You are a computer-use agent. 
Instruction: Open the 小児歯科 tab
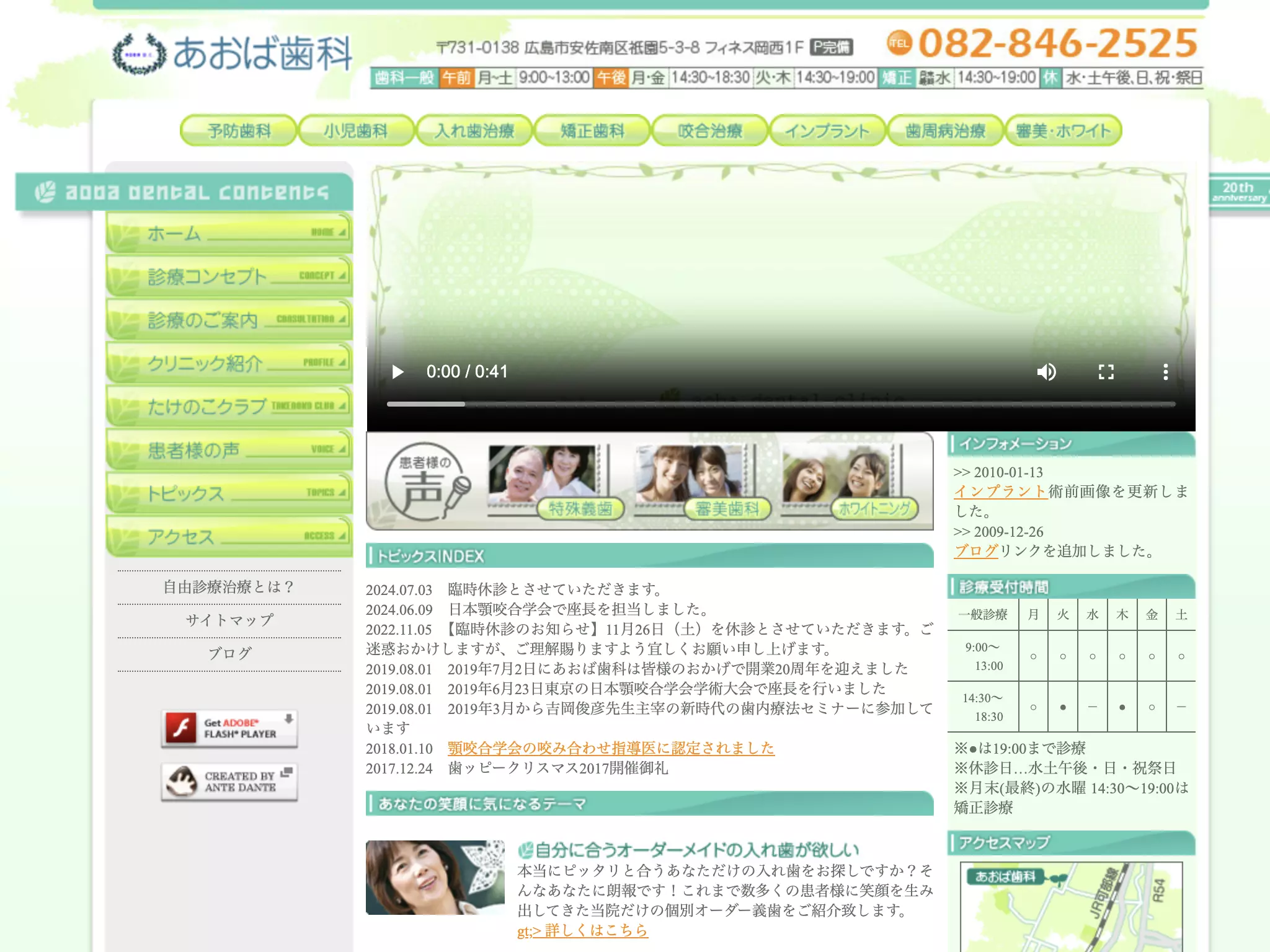356,131
